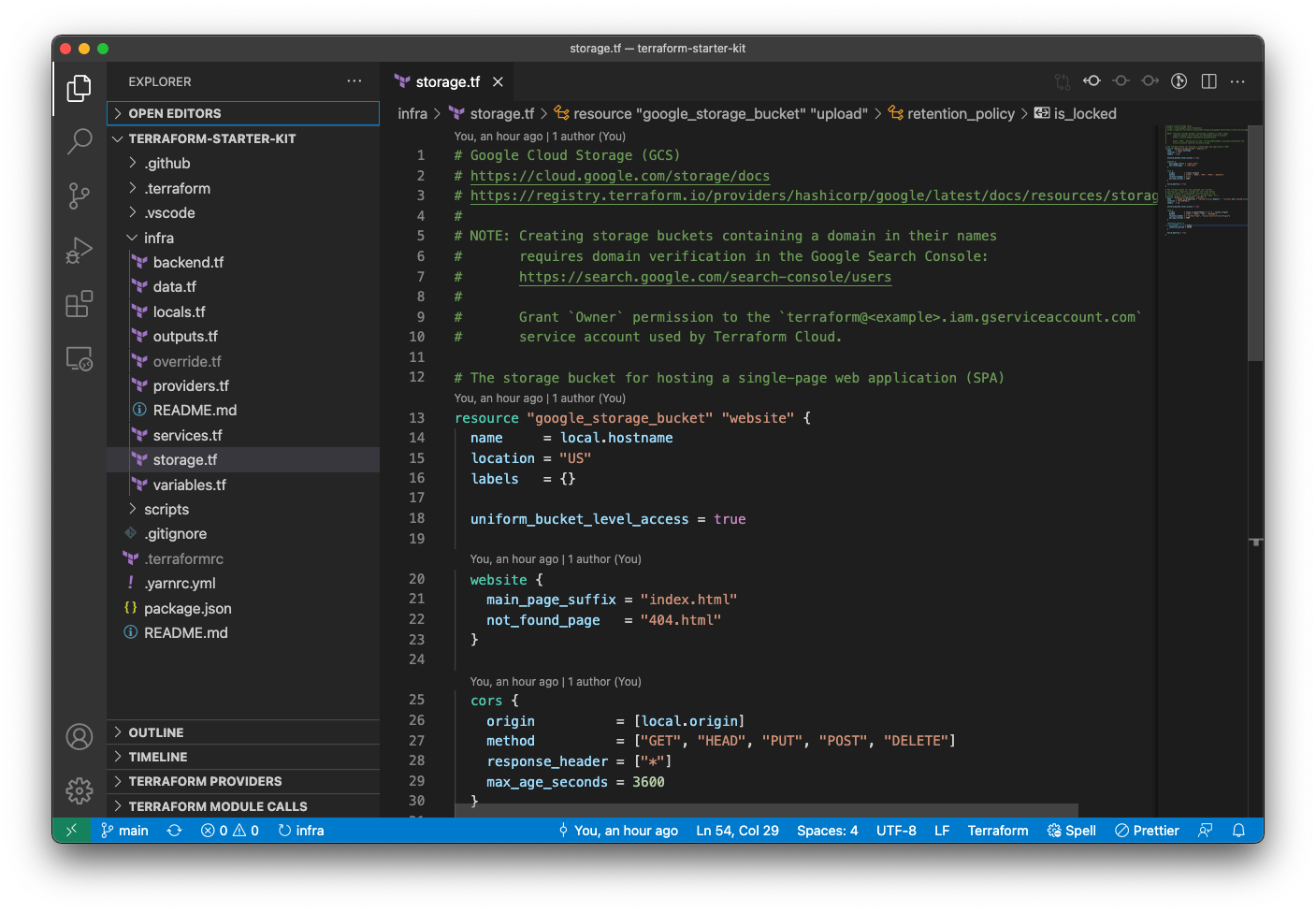
Task: Click Ln 54, Col 29 indicator
Action: pos(737,831)
